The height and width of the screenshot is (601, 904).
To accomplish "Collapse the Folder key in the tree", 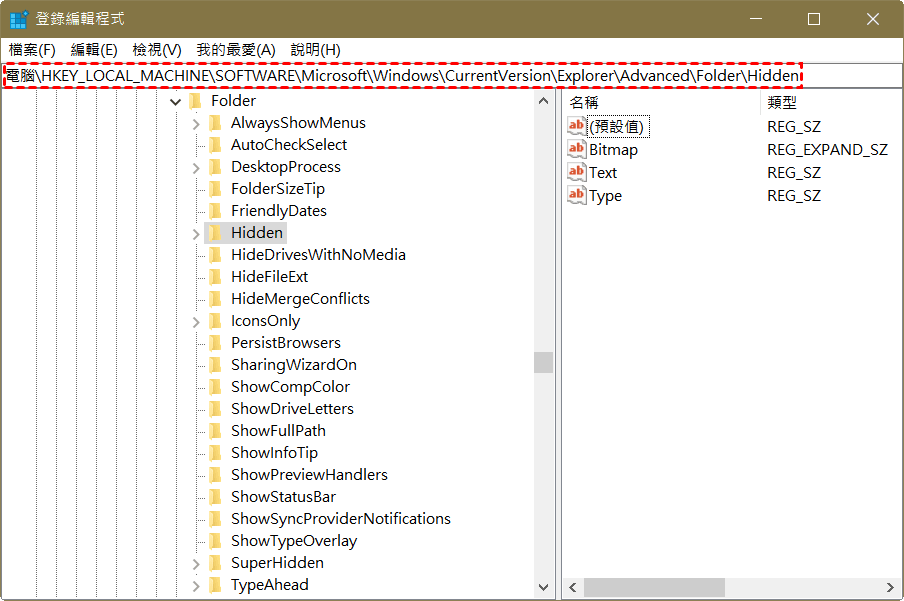I will click(x=176, y=102).
